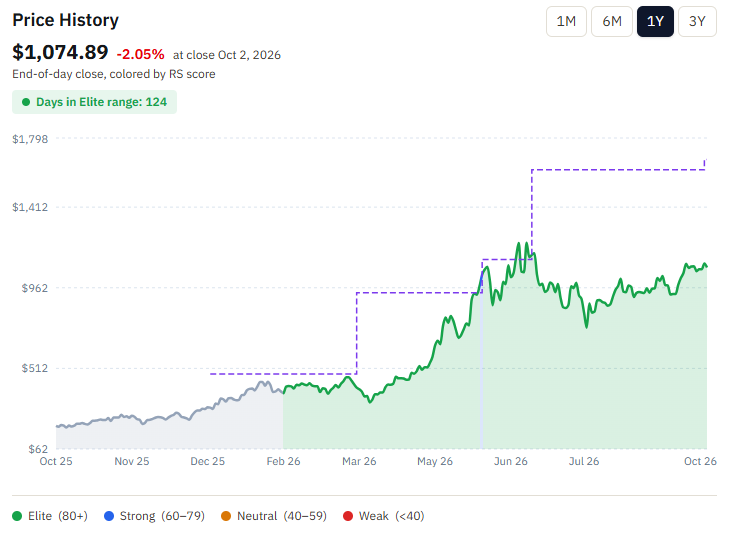This screenshot has height=533, width=730.
Task: Click the Strong (60–79) legend label
Action: tap(162, 516)
